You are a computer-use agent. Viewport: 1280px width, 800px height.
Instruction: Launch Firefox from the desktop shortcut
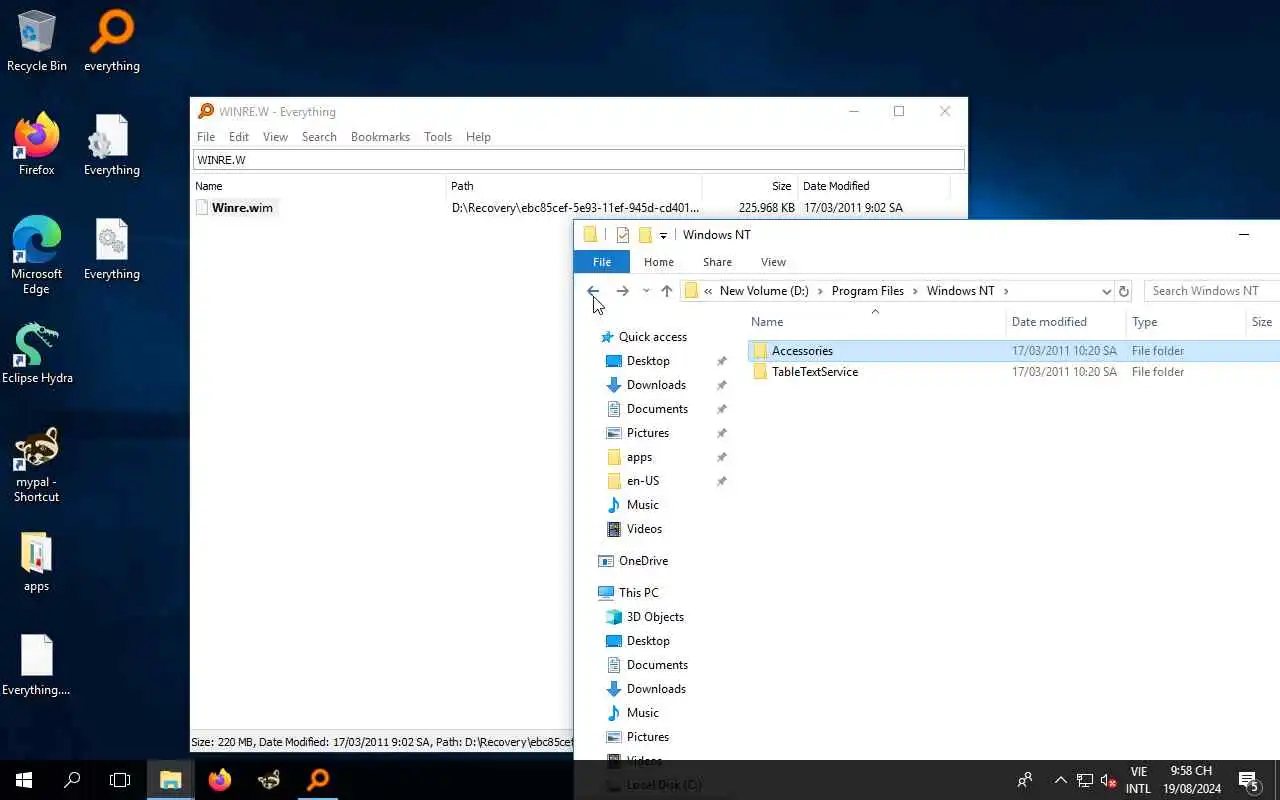pos(37,145)
